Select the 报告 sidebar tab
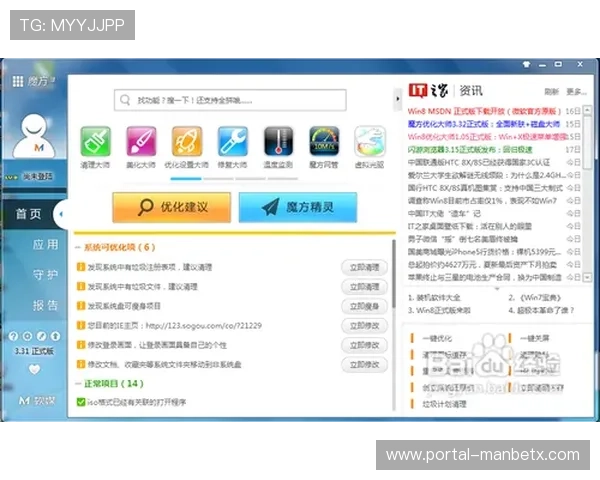 tap(45, 305)
